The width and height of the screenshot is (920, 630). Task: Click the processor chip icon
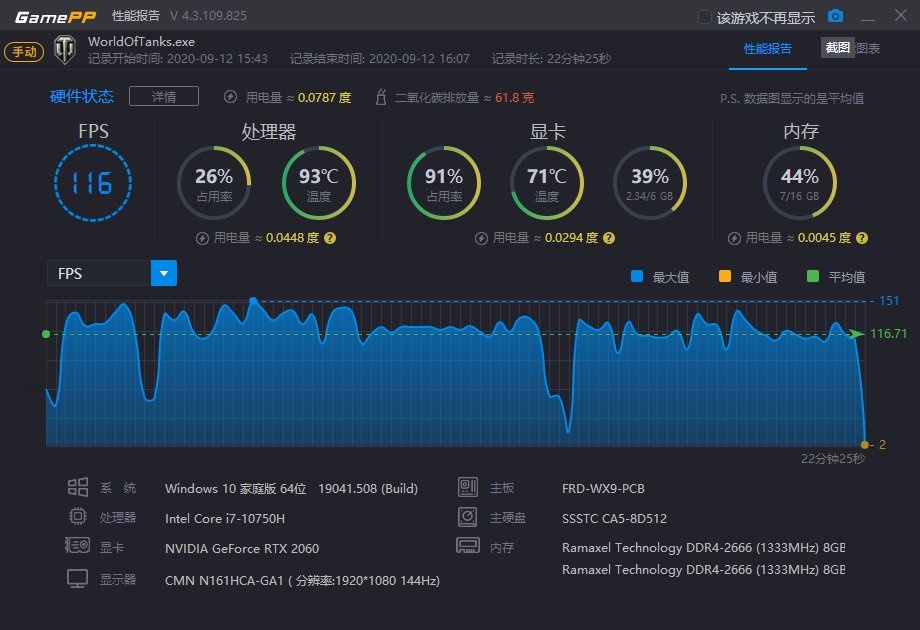click(77, 516)
